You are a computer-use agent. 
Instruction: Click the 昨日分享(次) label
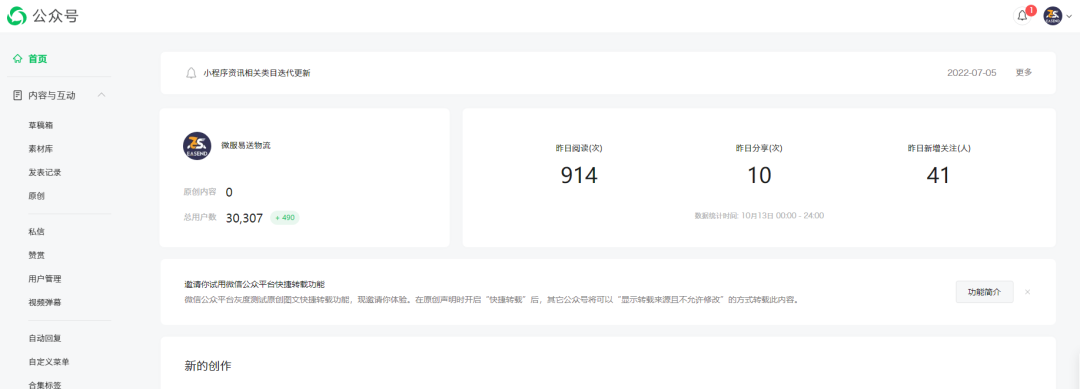pyautogui.click(x=759, y=148)
